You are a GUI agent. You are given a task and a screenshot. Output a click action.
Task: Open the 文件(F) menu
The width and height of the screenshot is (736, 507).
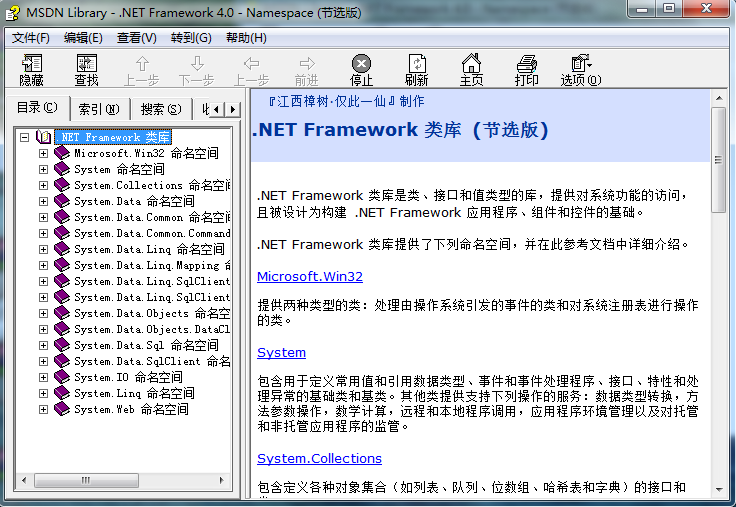pyautogui.click(x=31, y=38)
